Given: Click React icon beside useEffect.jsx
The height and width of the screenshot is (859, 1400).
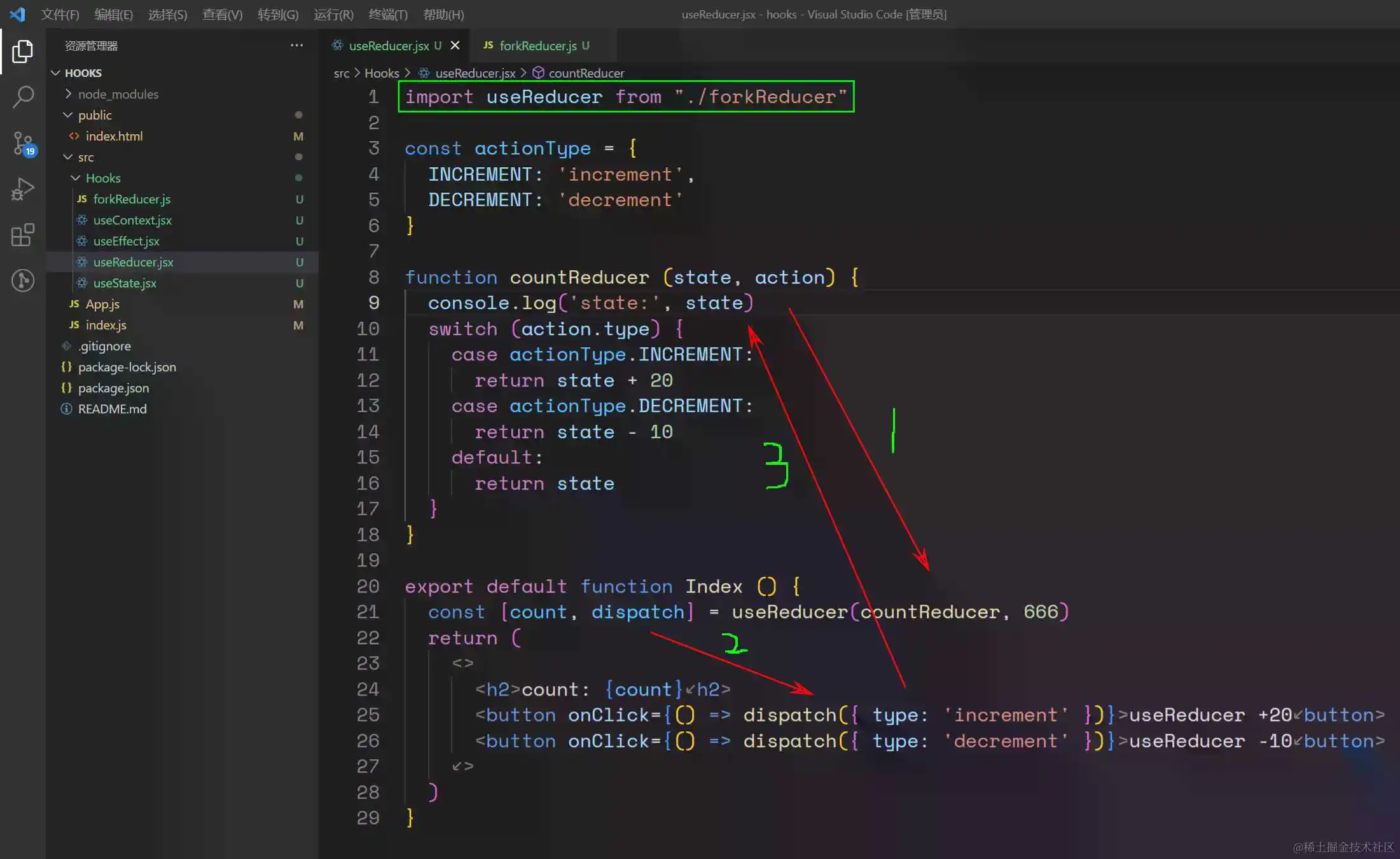Looking at the screenshot, I should click(82, 241).
